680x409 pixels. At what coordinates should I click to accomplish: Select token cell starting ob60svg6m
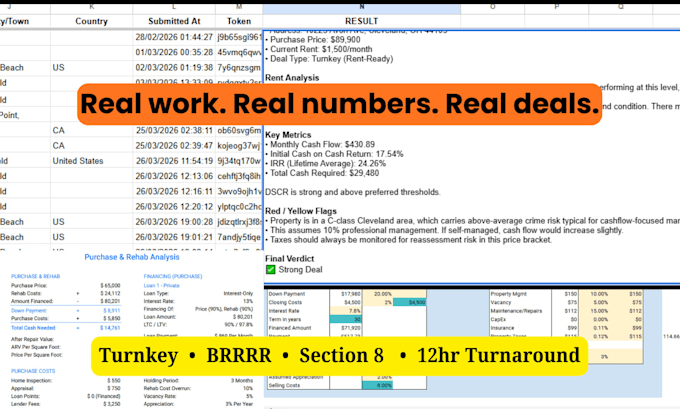coord(239,131)
